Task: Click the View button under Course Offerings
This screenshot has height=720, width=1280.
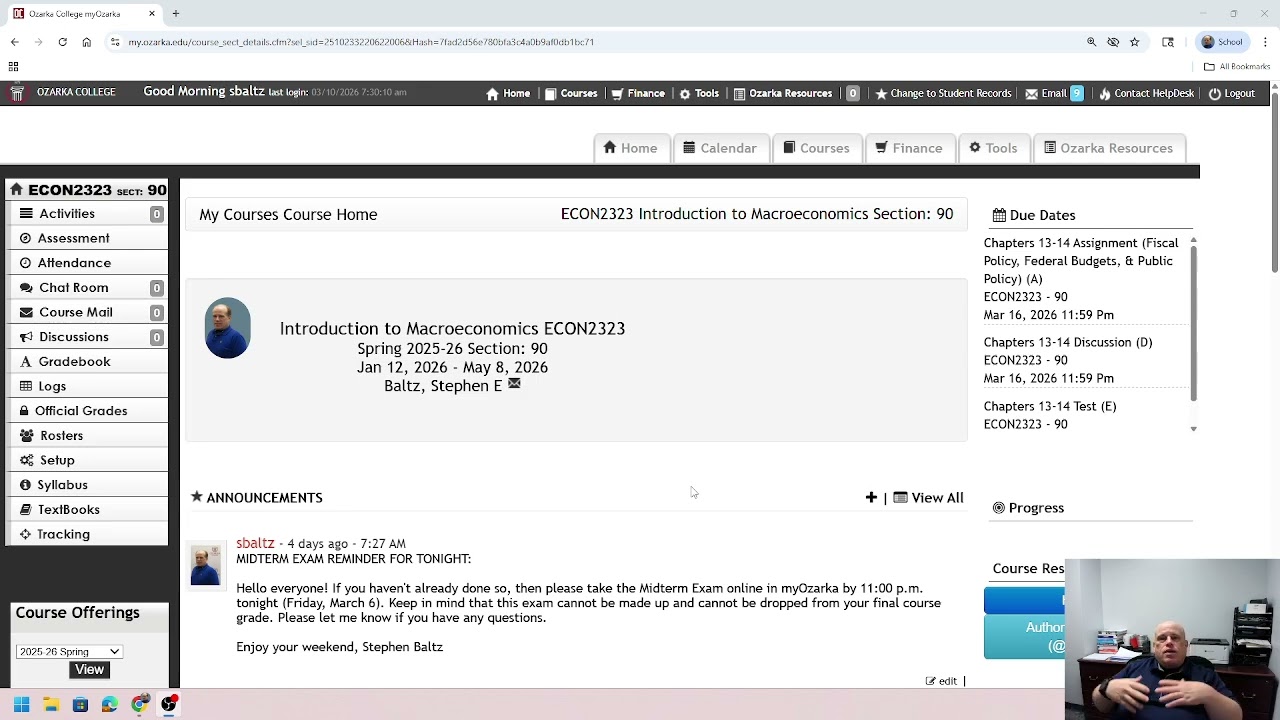Action: [89, 670]
